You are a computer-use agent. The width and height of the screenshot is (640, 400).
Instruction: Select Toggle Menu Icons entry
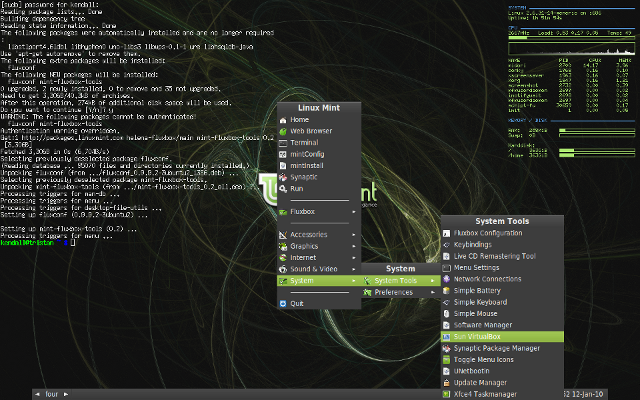pyautogui.click(x=502, y=360)
